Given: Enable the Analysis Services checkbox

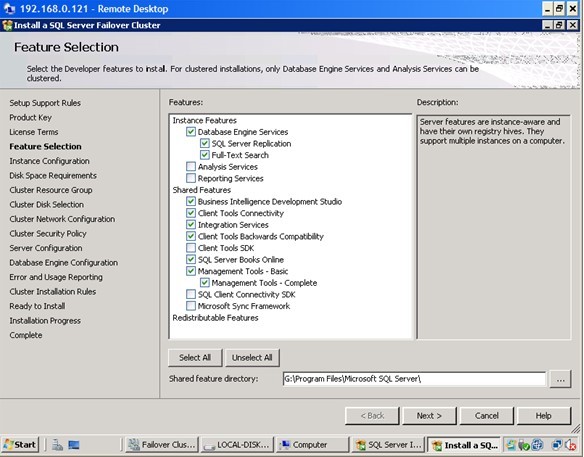Looking at the screenshot, I should (191, 166).
